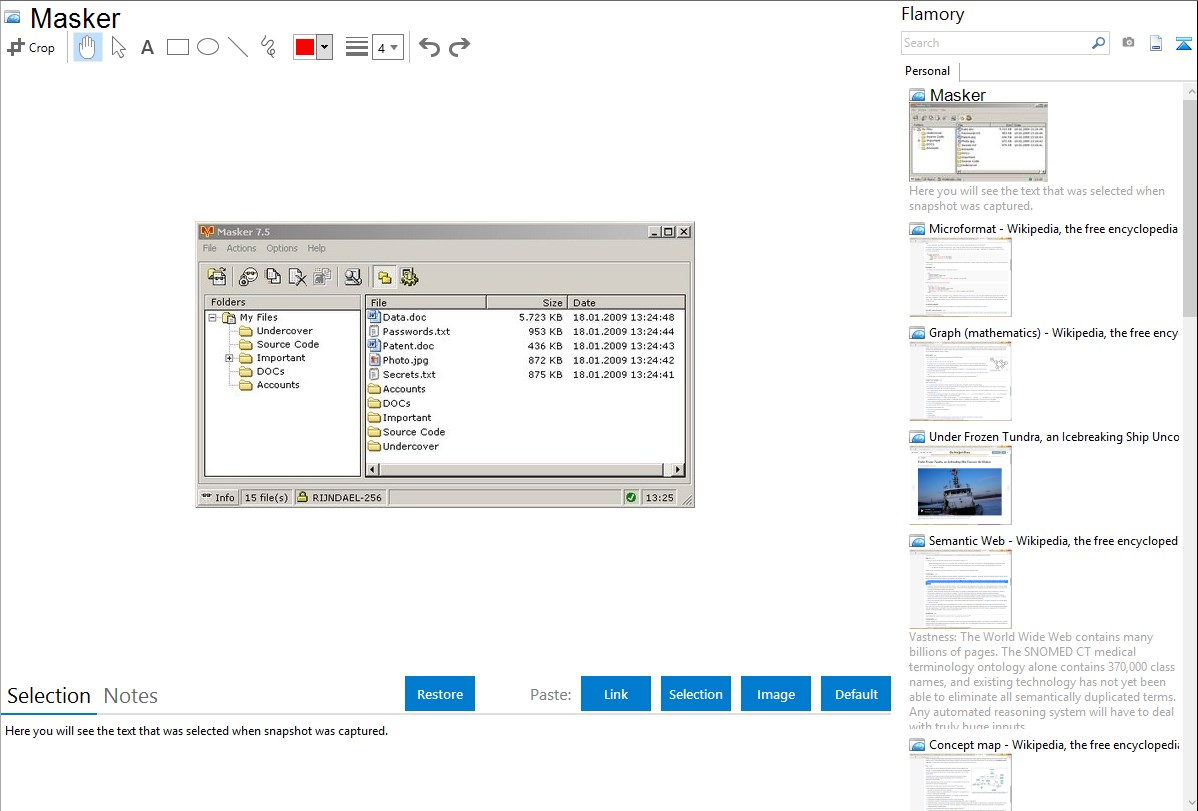1198x811 pixels.
Task: Select the DOCs folder in the Folders tree
Action: click(270, 371)
